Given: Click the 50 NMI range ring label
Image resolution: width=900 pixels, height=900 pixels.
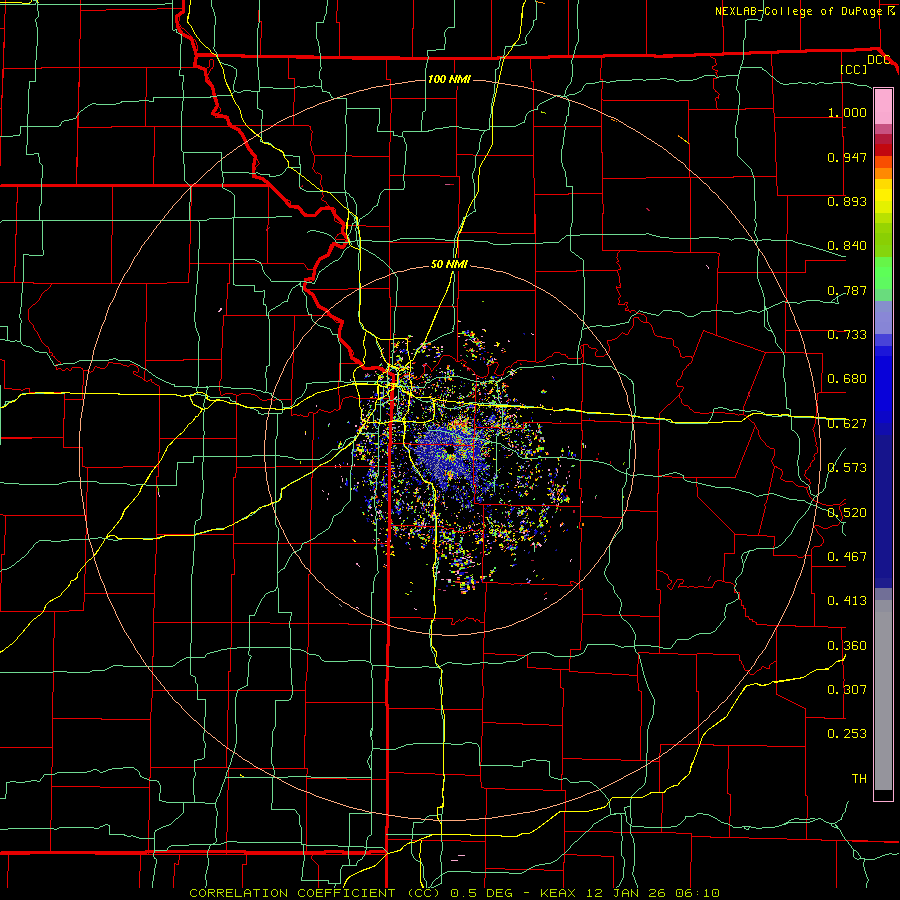Looking at the screenshot, I should click(449, 264).
